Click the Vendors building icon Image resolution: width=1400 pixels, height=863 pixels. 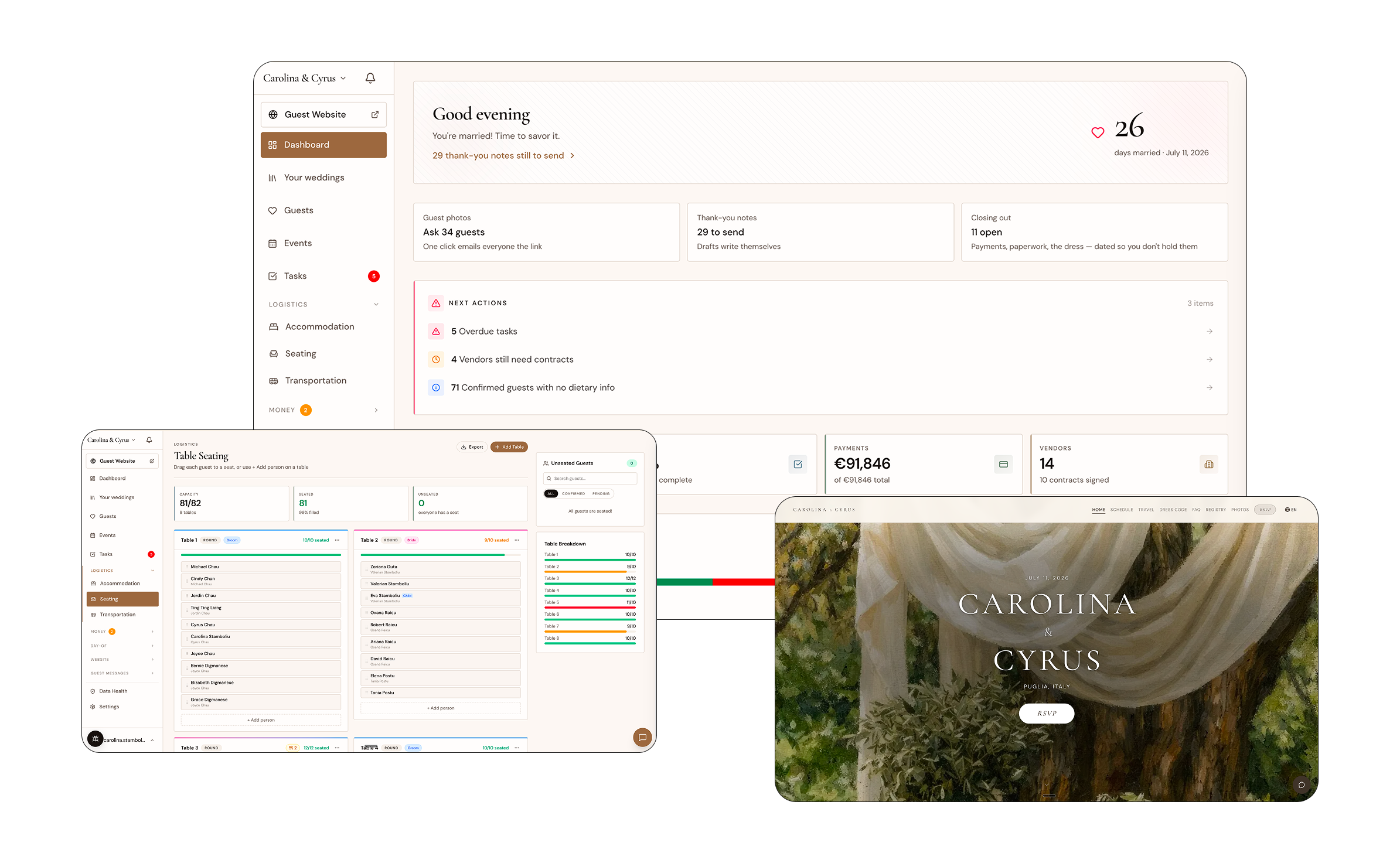click(x=1208, y=465)
